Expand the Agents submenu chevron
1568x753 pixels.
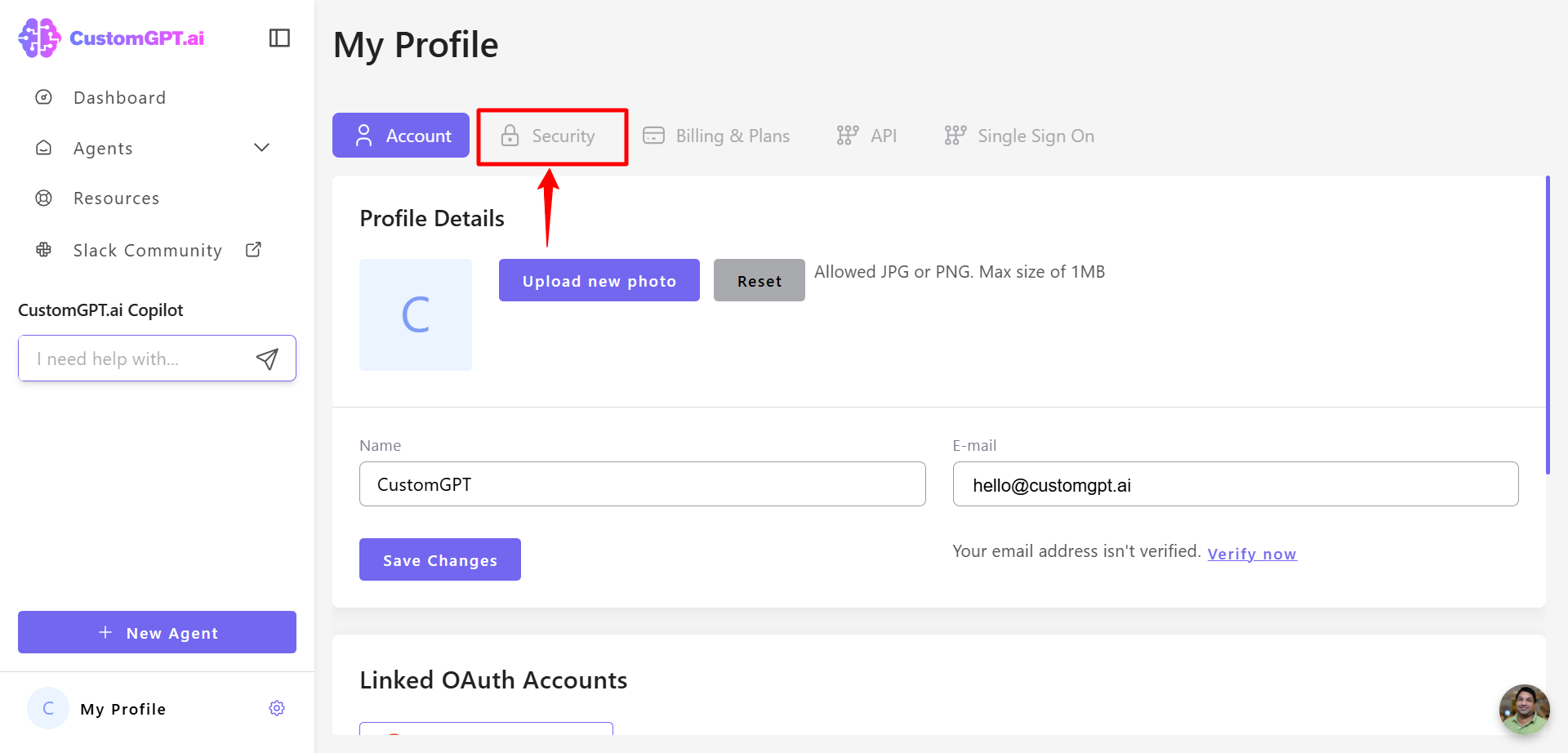point(261,148)
